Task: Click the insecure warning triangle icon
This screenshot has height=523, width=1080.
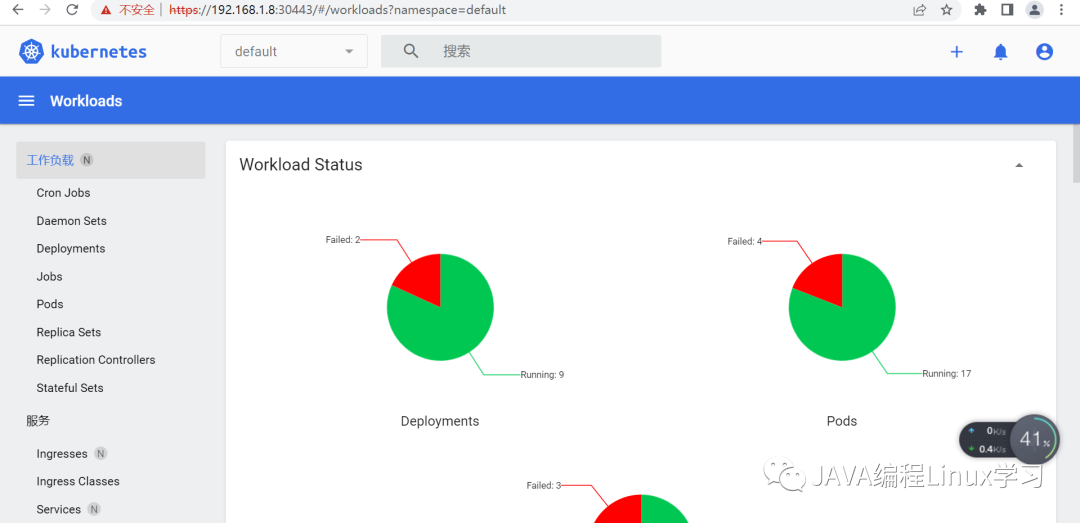Action: 105,10
